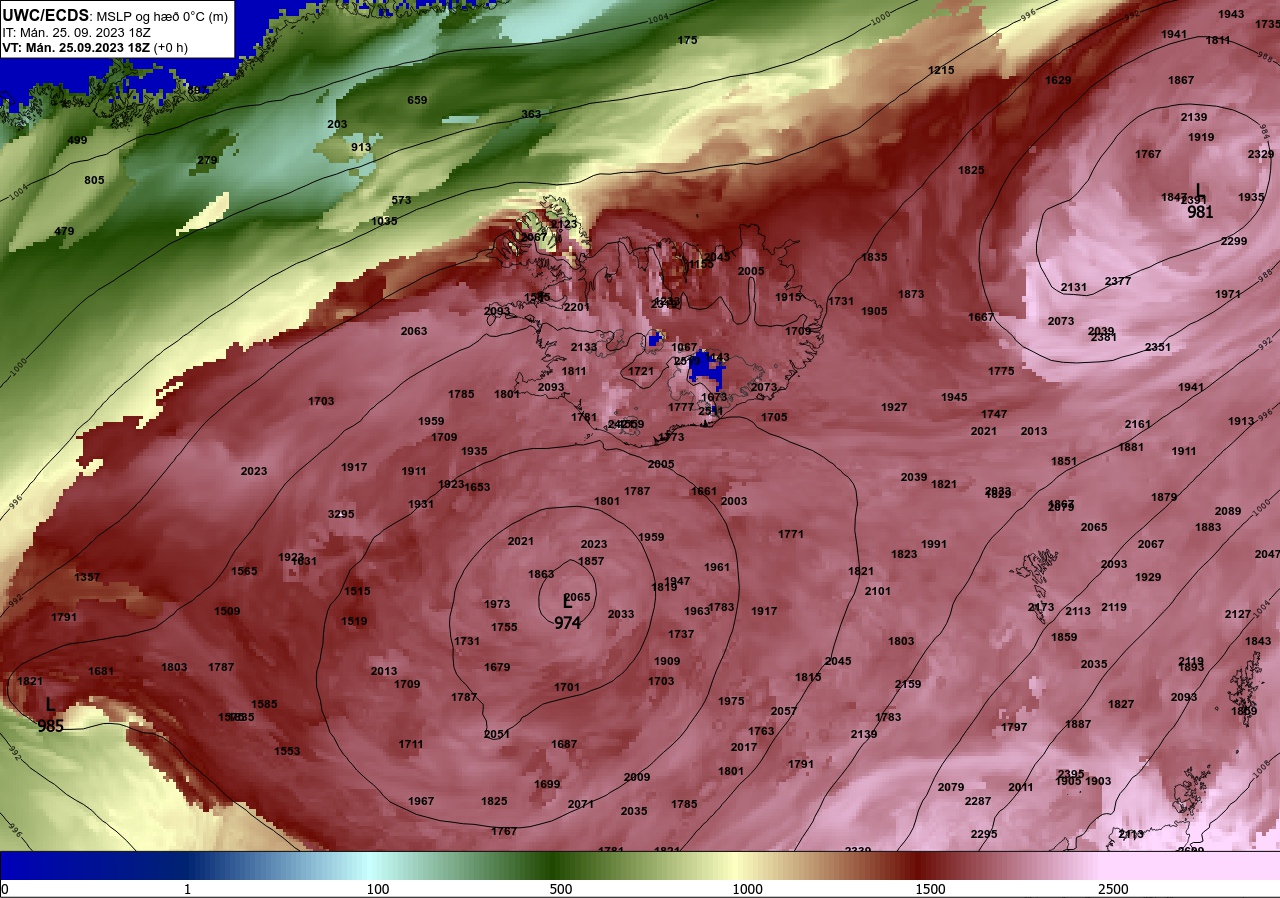Viewport: 1280px width, 898px height.
Task: Click the height value 1357
Action: point(87,577)
